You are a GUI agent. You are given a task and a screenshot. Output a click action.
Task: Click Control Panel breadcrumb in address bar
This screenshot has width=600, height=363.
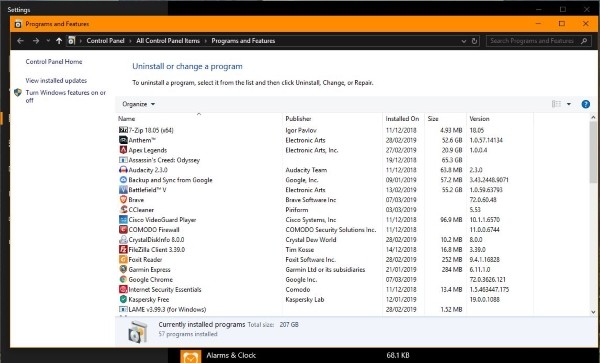pos(105,41)
